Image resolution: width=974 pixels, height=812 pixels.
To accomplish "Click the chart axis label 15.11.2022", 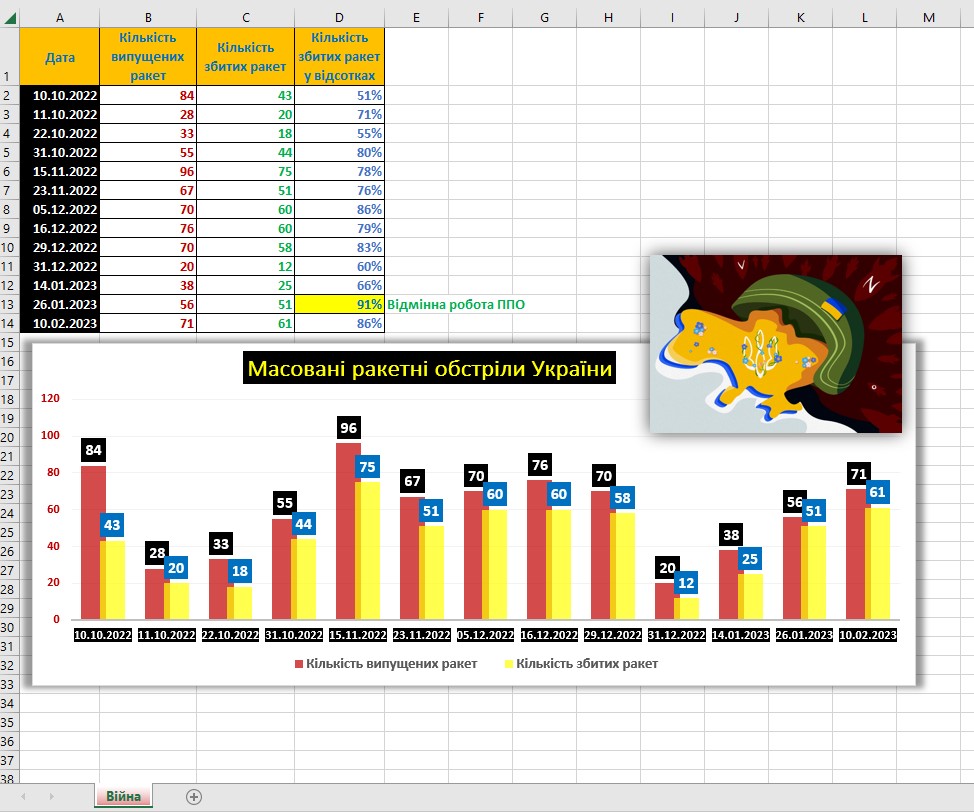I will (x=357, y=635).
